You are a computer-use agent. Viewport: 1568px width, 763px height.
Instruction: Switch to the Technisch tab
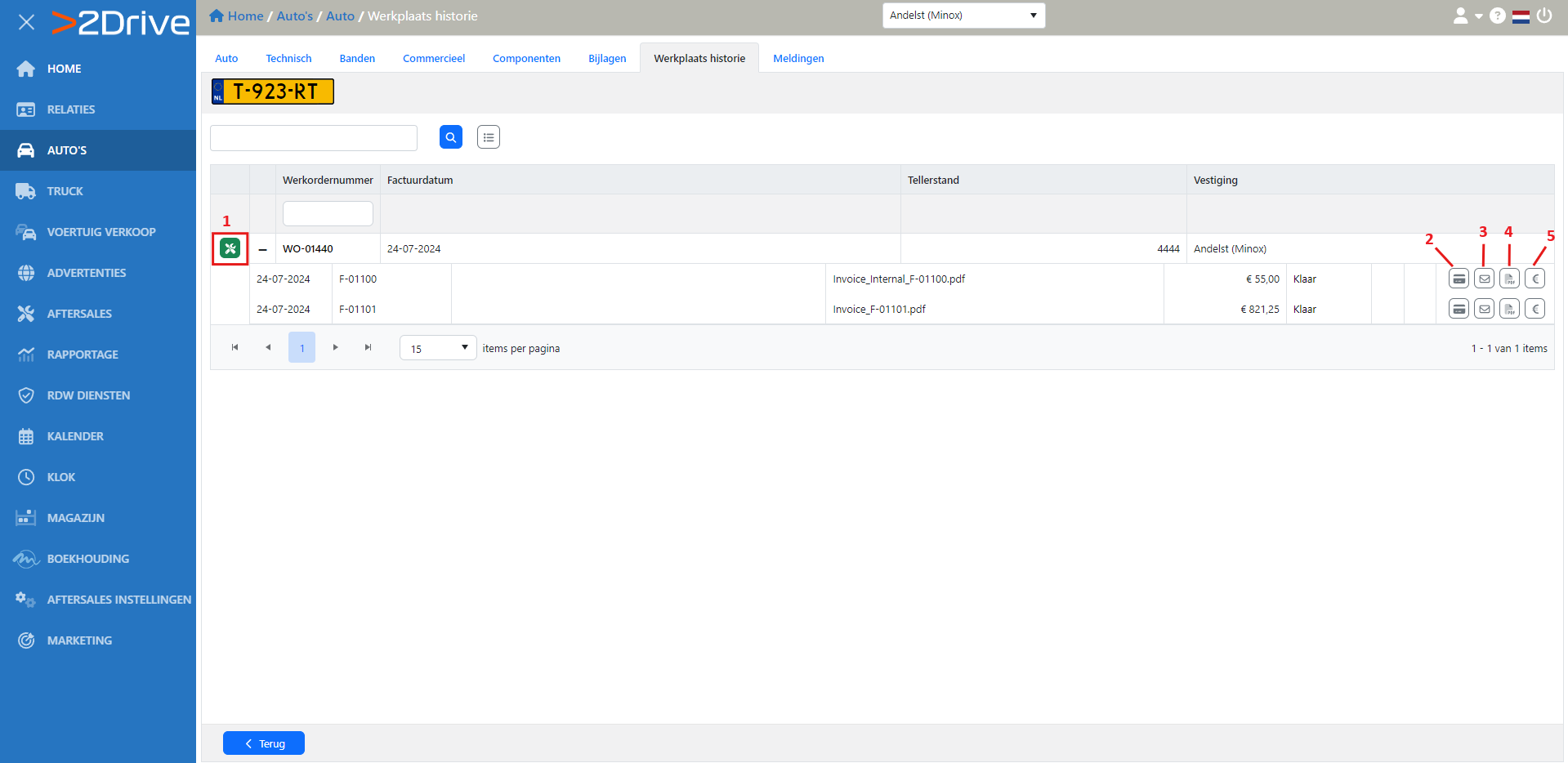(x=288, y=59)
